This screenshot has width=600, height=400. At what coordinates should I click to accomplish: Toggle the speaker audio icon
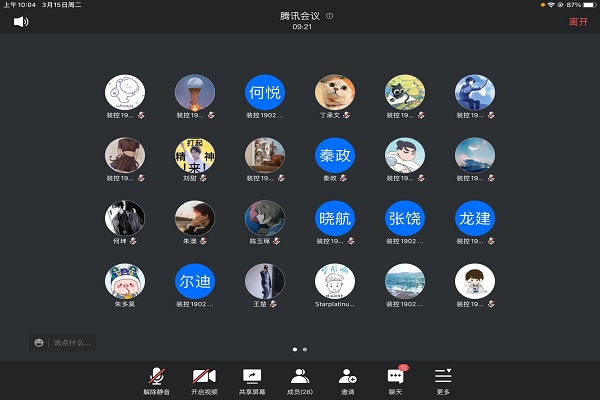[x=20, y=21]
